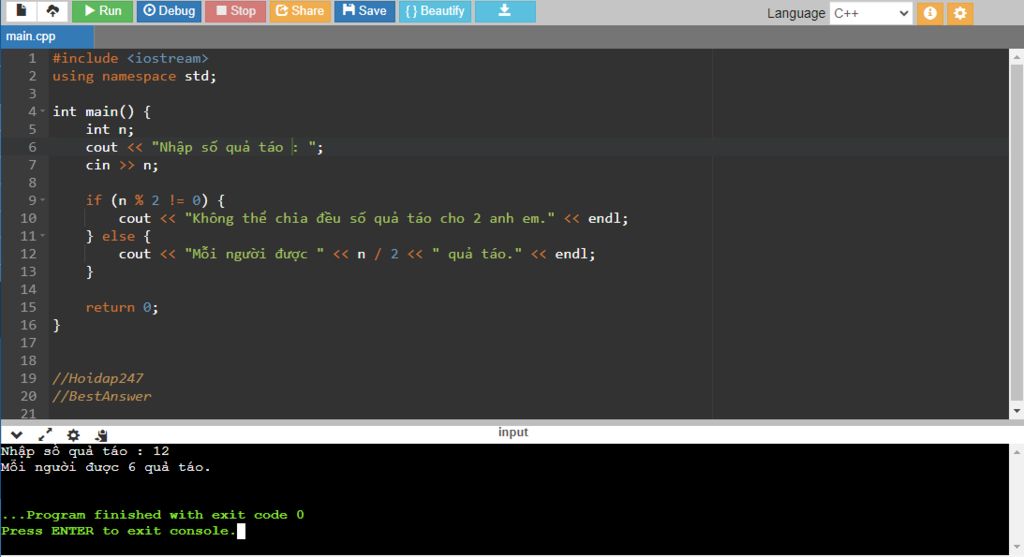Click "Press ENTER to exit console." text

coord(118,531)
